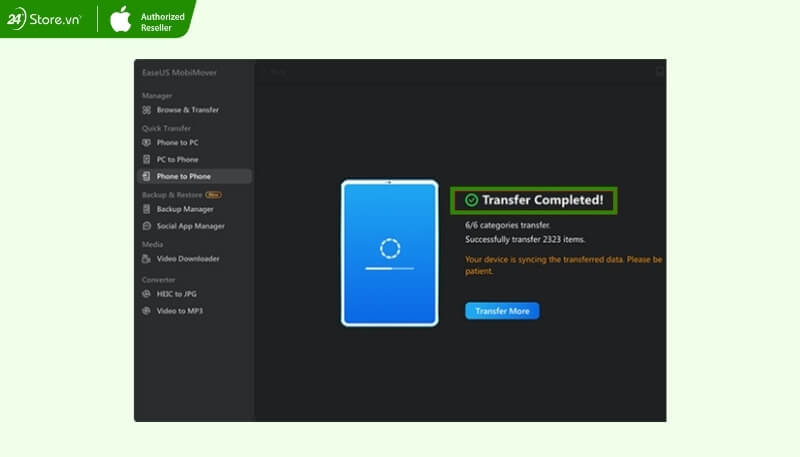800x457 pixels.
Task: Click the Transfer More button
Action: pyautogui.click(x=502, y=311)
